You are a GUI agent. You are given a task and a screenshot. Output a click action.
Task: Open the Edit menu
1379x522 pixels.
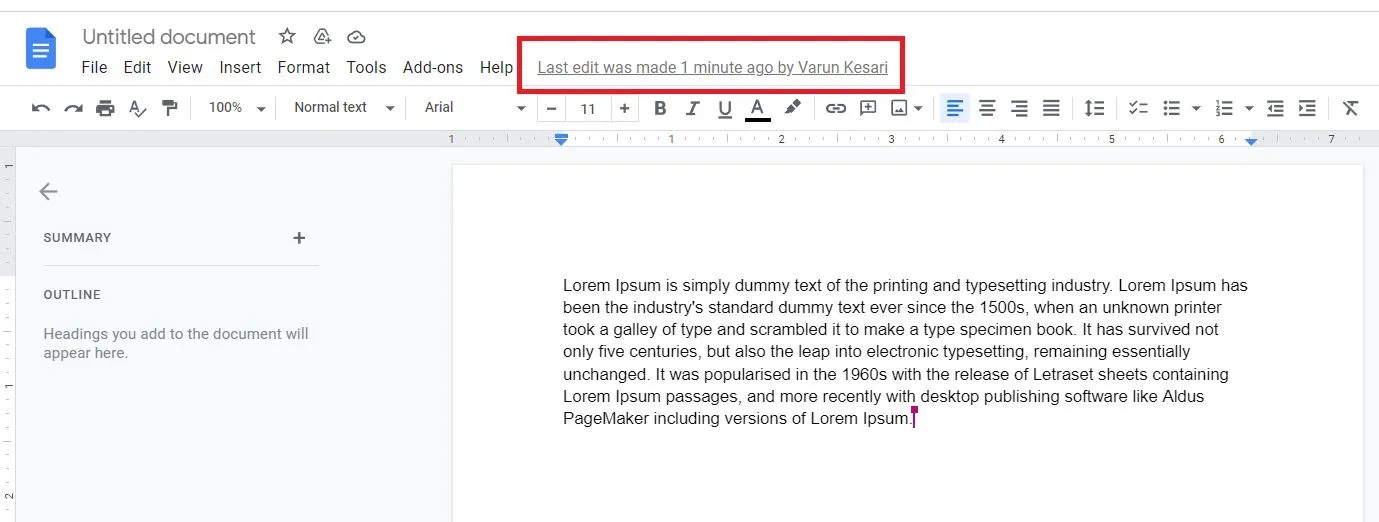pyautogui.click(x=137, y=67)
